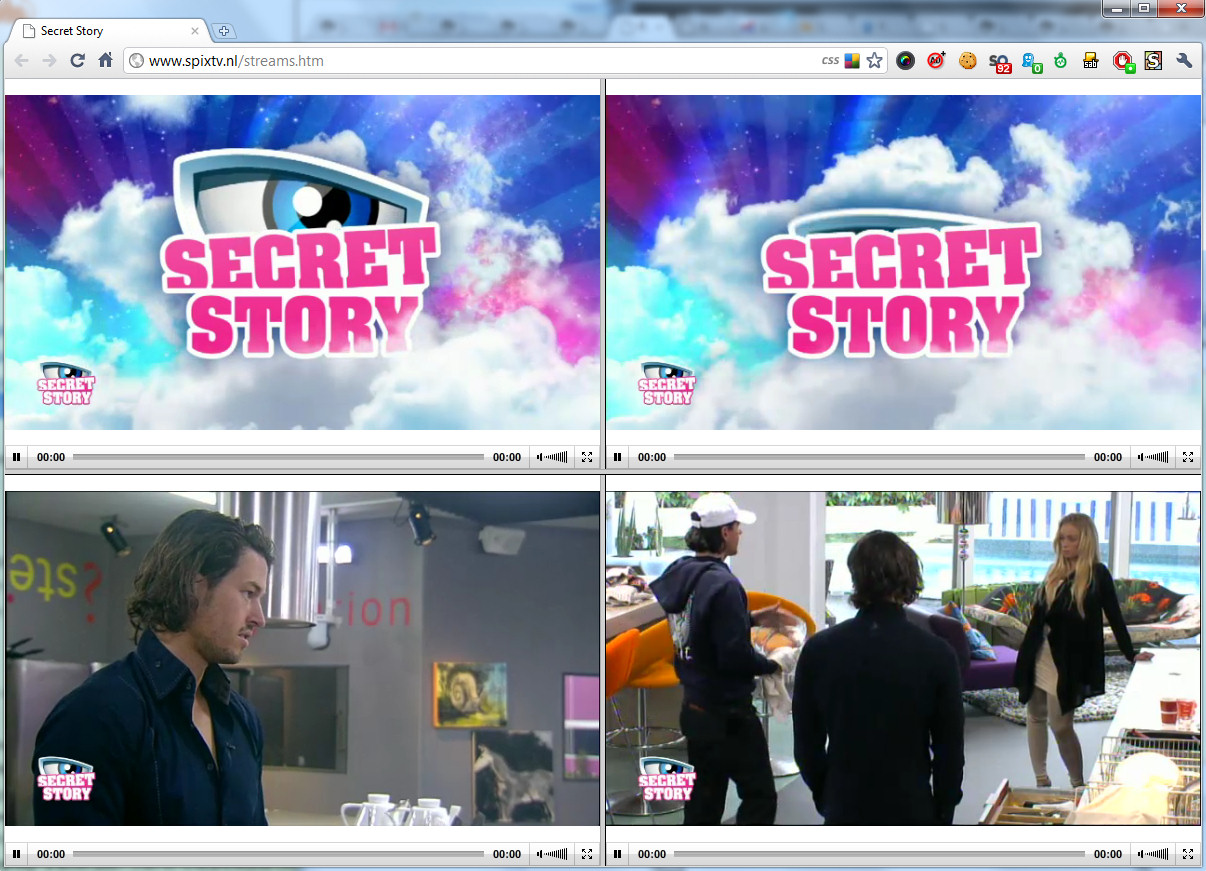Reload the spixtv.nl page

[x=77, y=61]
